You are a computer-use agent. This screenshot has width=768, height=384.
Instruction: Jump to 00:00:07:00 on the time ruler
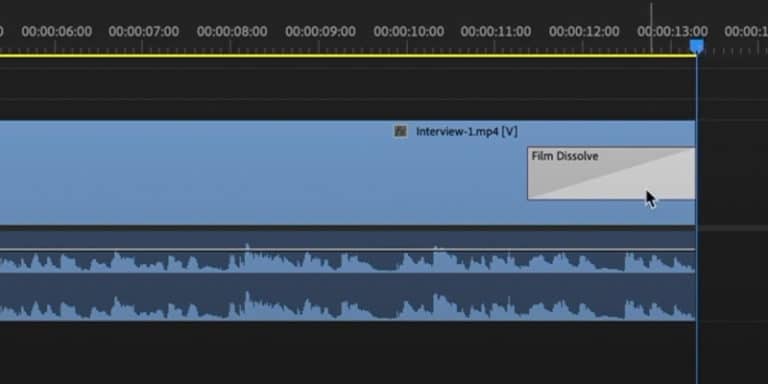tap(144, 32)
